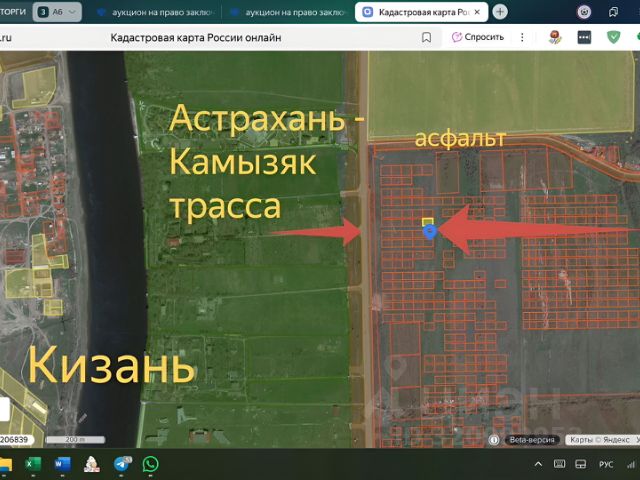Switch to first 'аукцион на право заключ' tab
Screen dimensions: 640x480
click(x=155, y=13)
